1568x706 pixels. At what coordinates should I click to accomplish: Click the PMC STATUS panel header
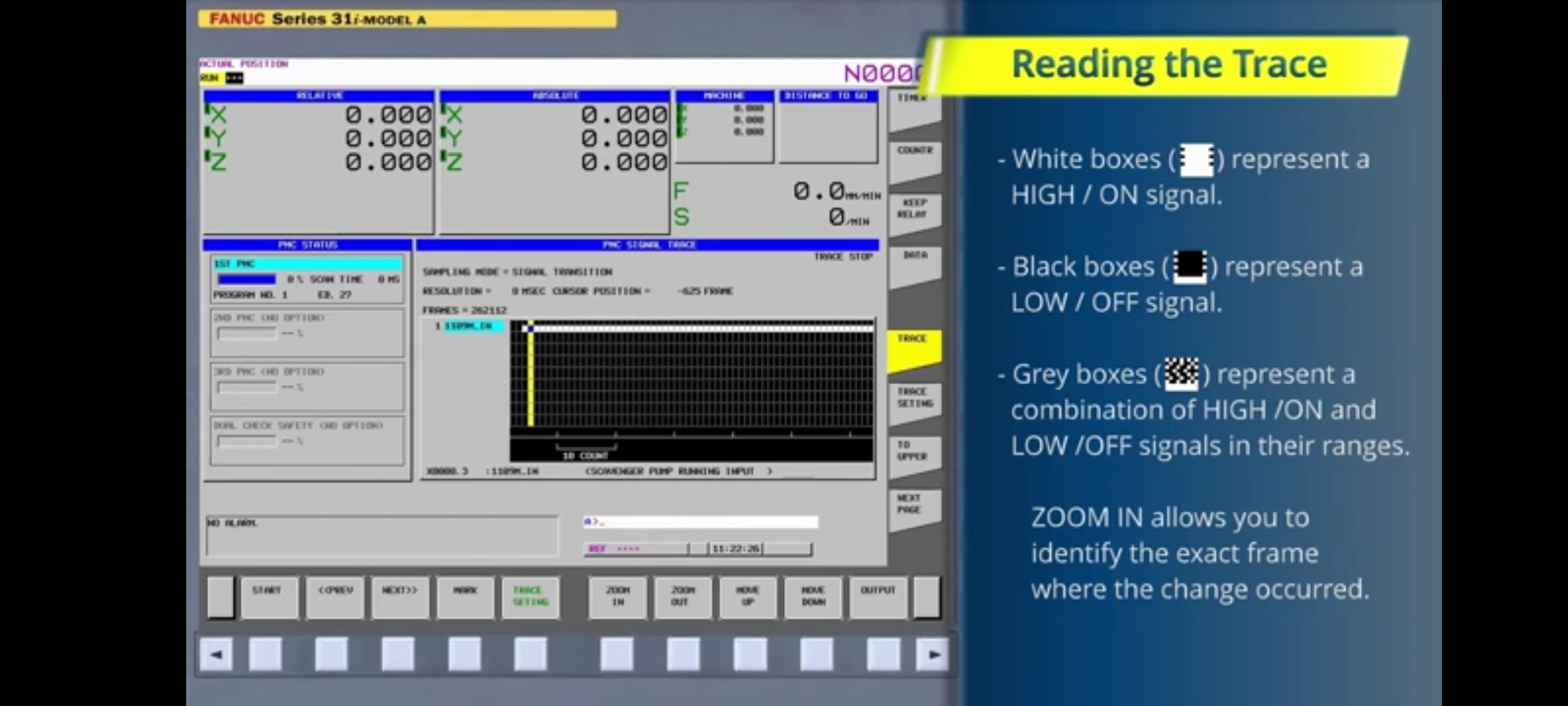(307, 244)
